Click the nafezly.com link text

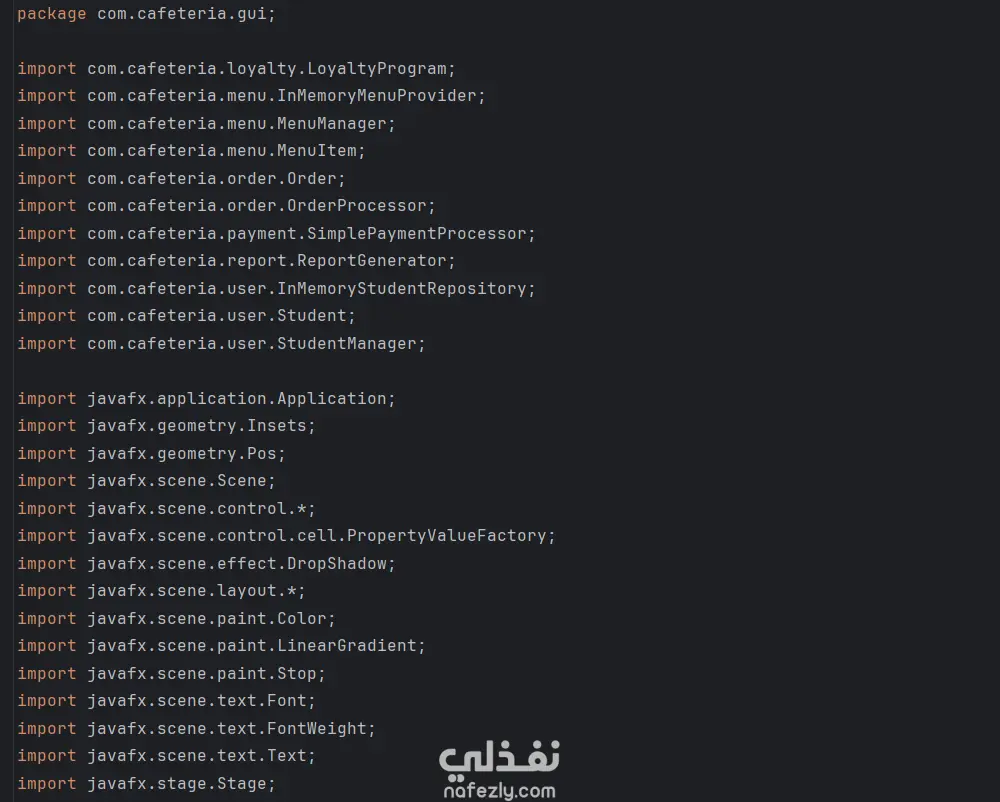click(x=499, y=791)
